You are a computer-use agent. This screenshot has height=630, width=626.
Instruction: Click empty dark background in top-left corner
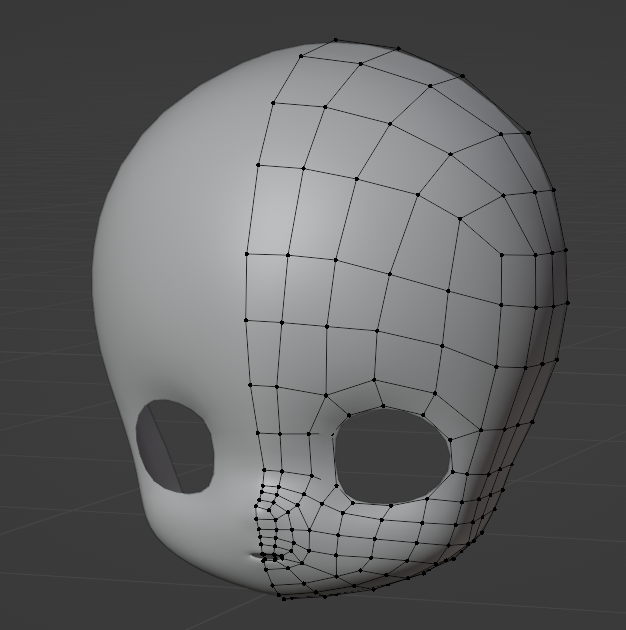click(x=40, y=40)
